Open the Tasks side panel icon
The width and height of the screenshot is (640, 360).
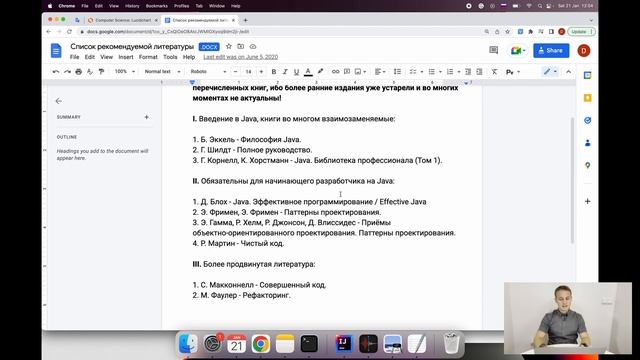(x=587, y=120)
